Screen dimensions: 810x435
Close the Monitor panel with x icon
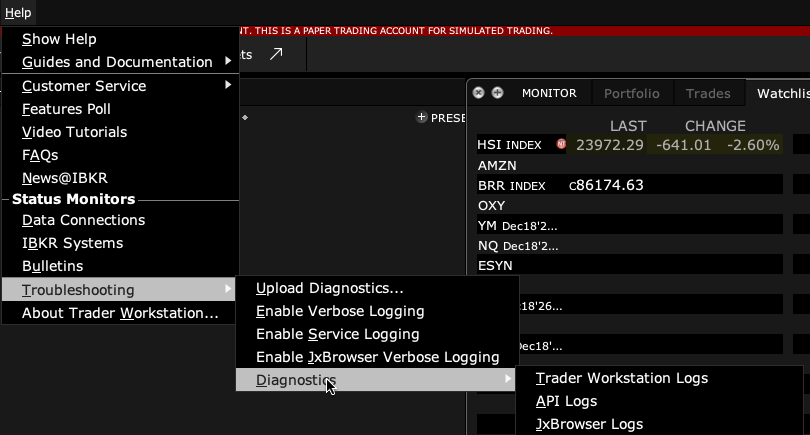[x=478, y=92]
